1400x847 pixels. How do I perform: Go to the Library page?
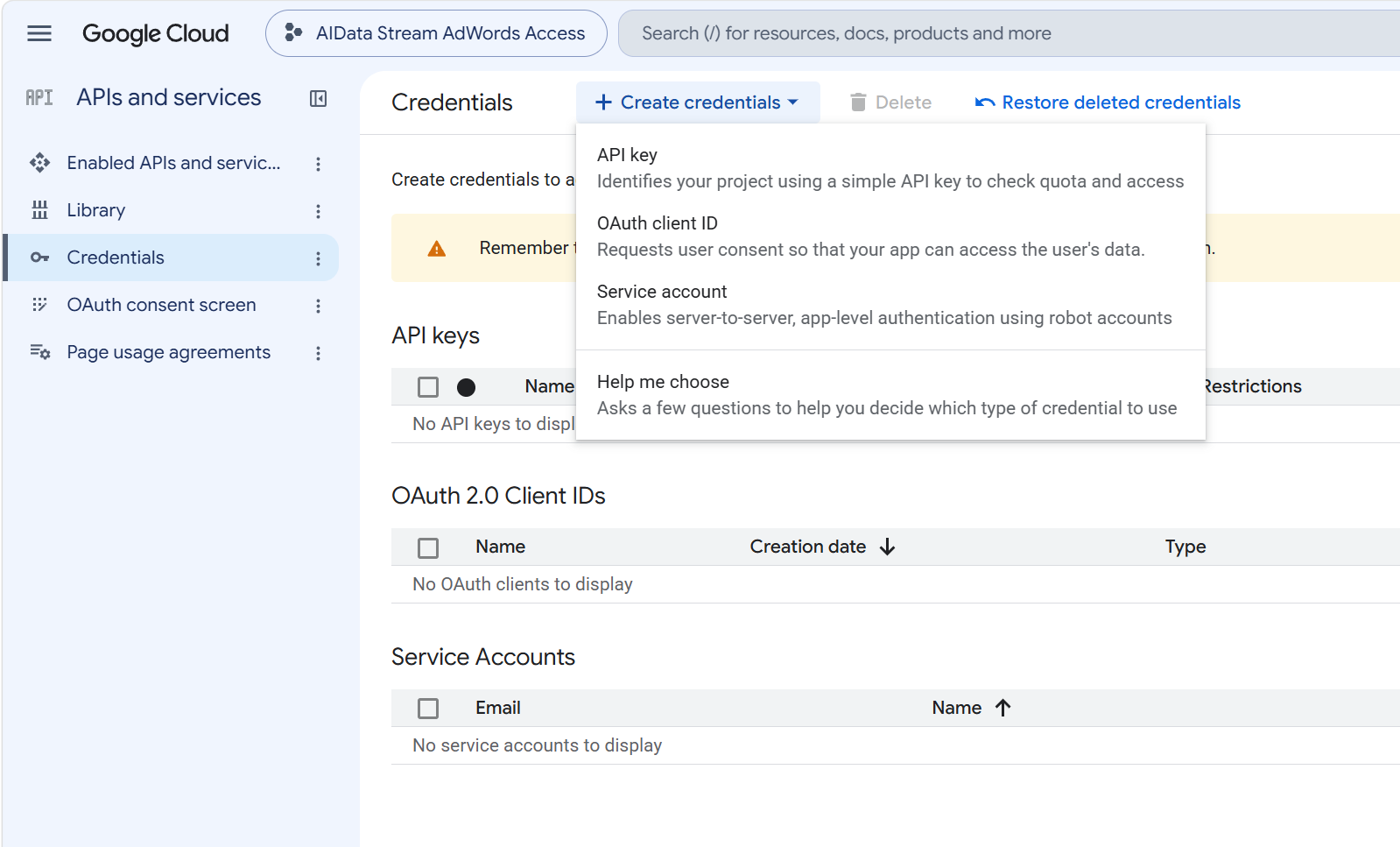96,210
